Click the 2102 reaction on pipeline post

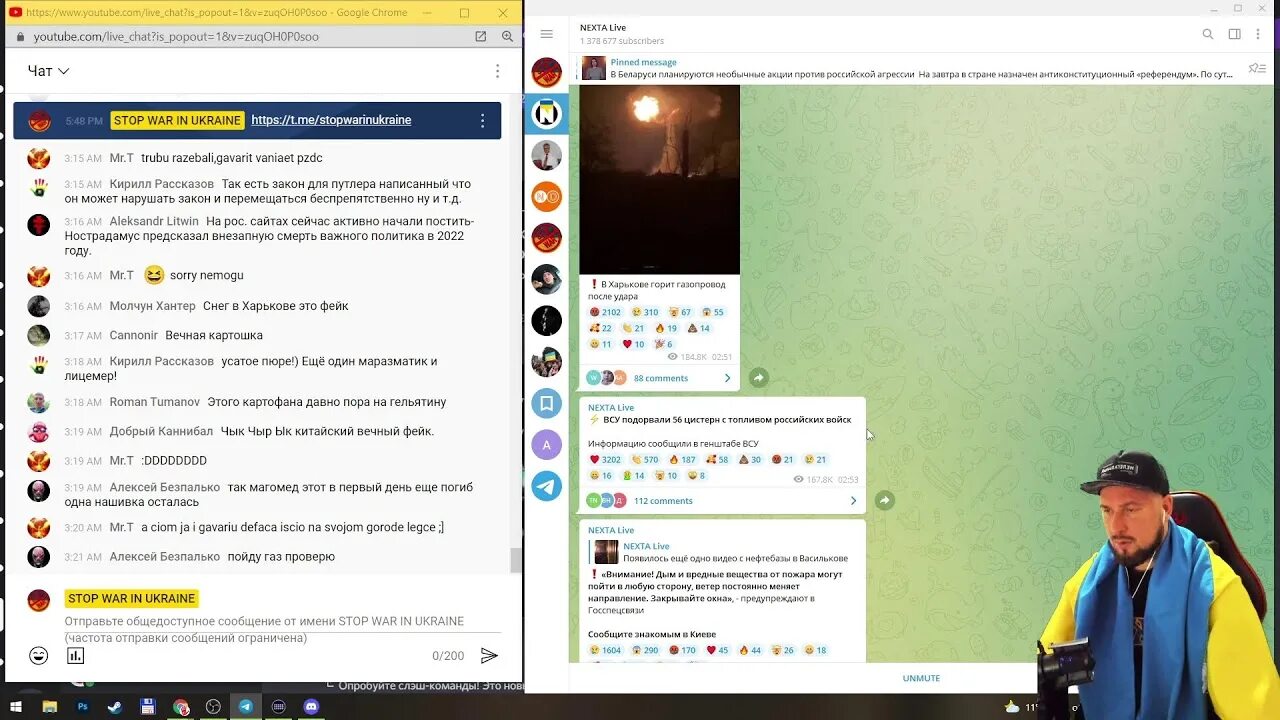pos(605,312)
